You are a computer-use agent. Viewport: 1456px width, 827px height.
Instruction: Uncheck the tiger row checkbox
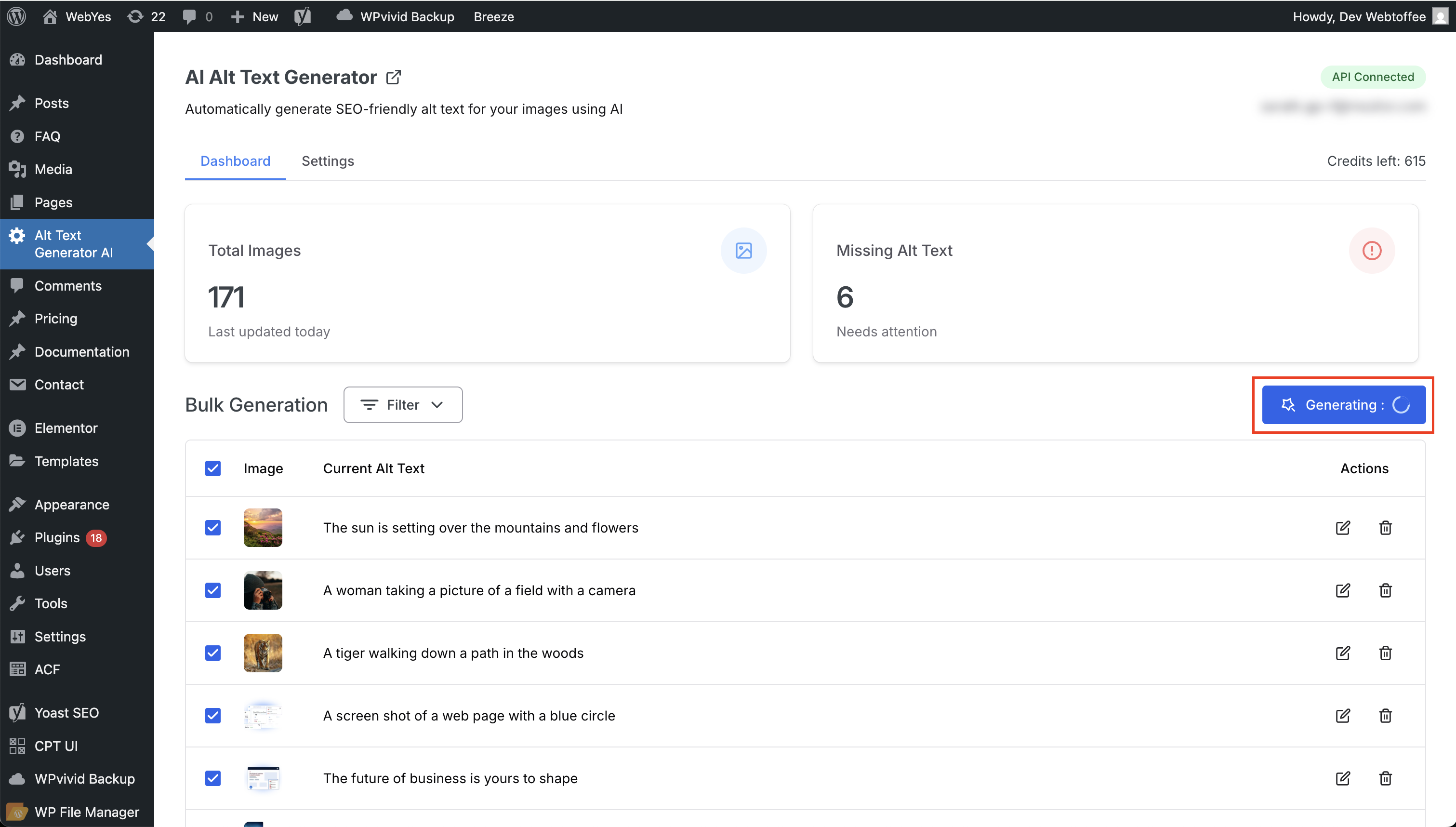click(213, 653)
